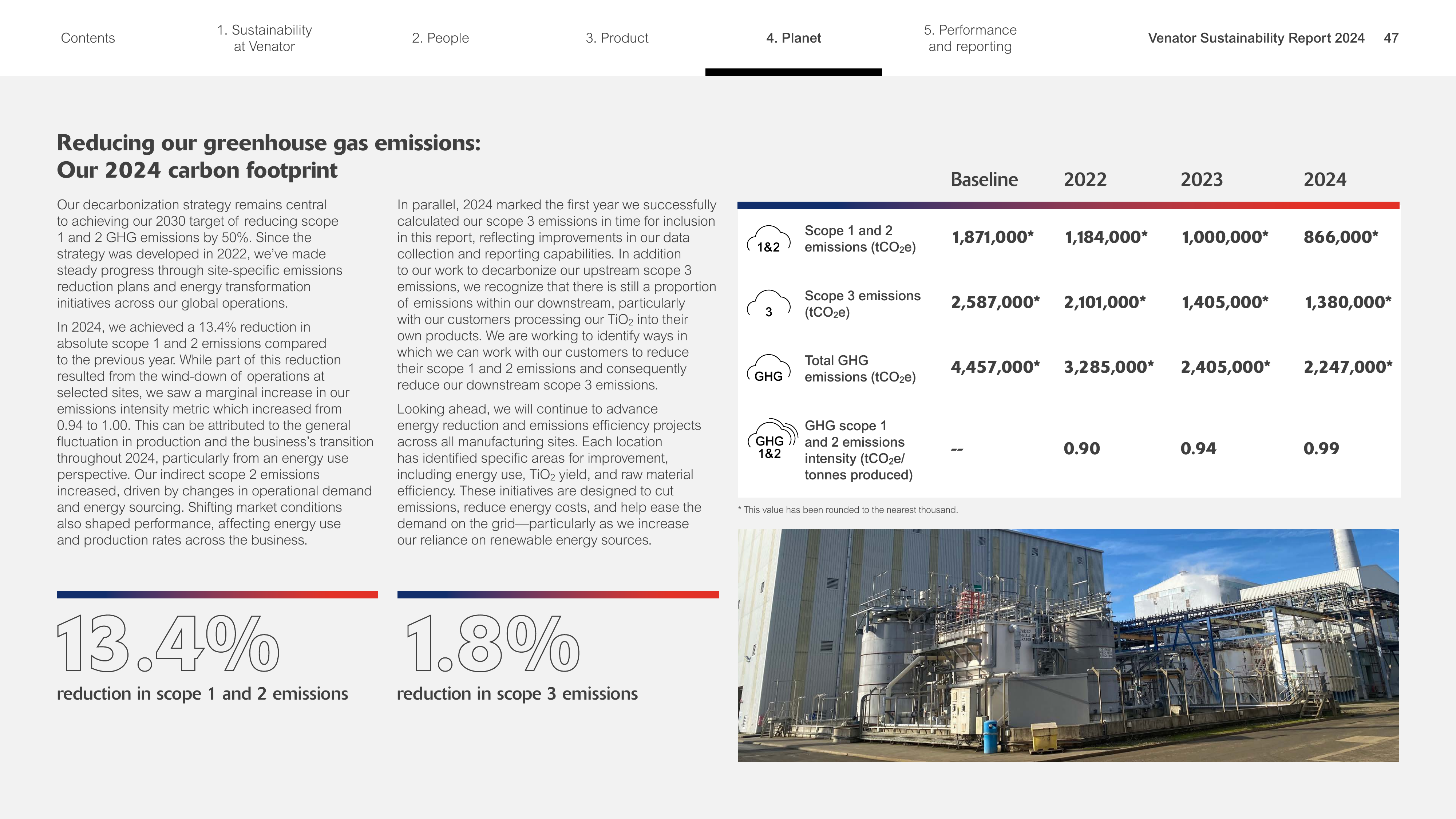Select the 1,000,000* table value
Image resolution: width=1456 pixels, height=819 pixels.
[1225, 237]
